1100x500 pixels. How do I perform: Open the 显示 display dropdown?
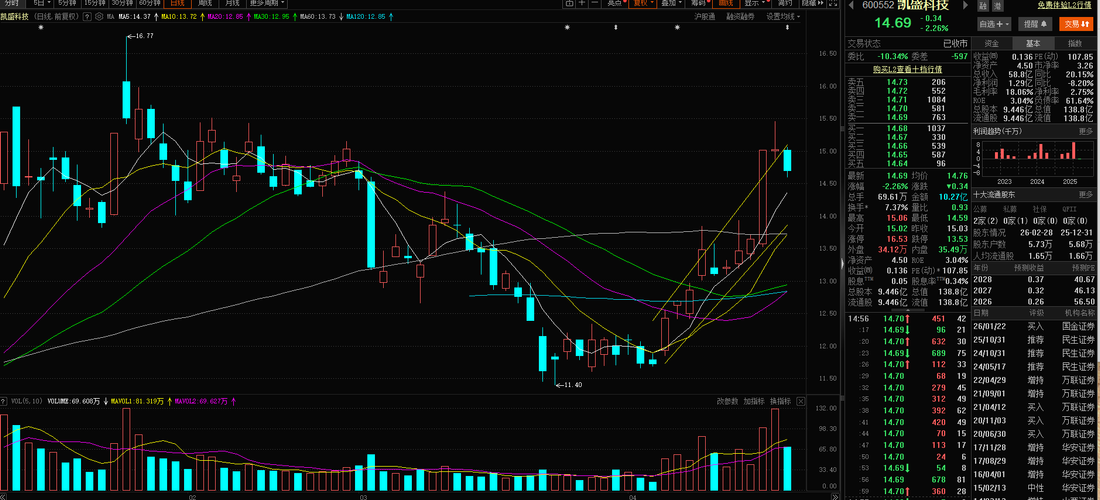pos(756,4)
